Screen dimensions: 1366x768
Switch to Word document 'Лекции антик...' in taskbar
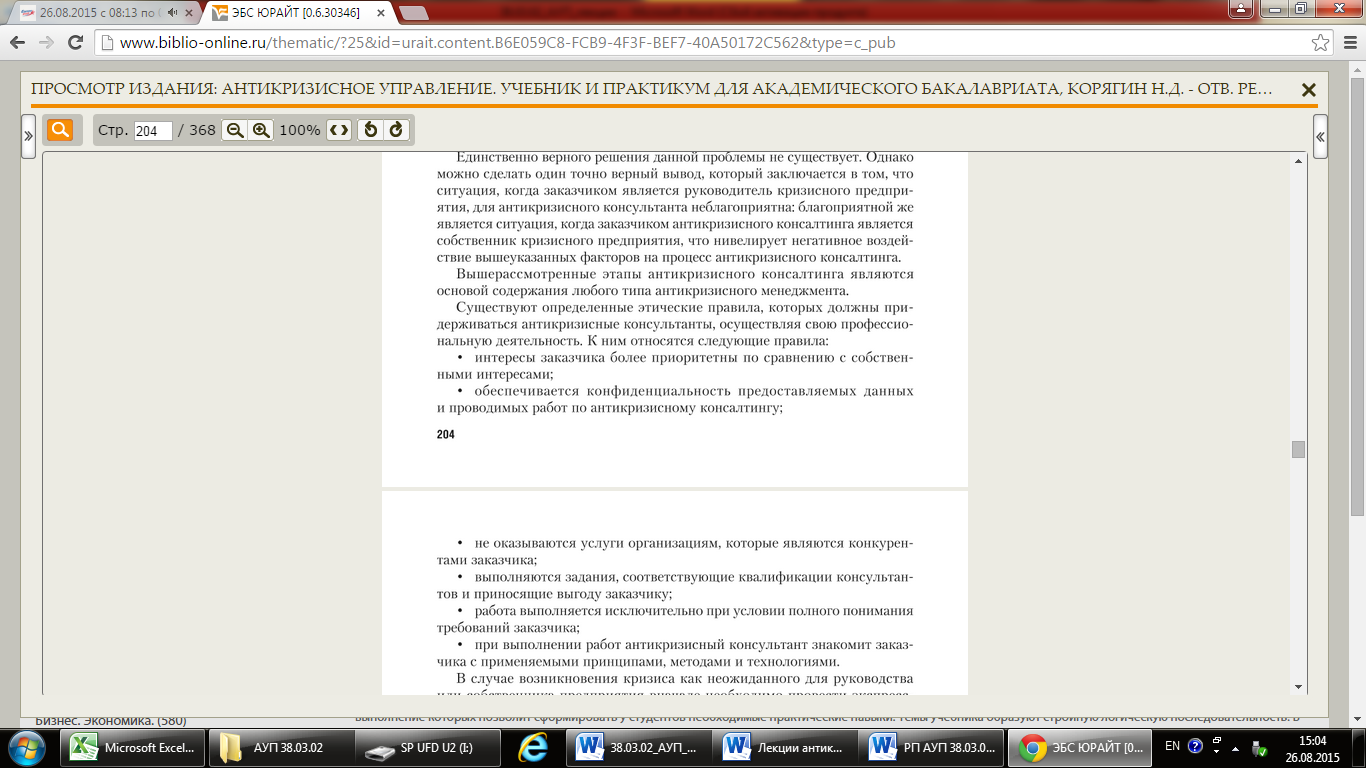(x=785, y=748)
